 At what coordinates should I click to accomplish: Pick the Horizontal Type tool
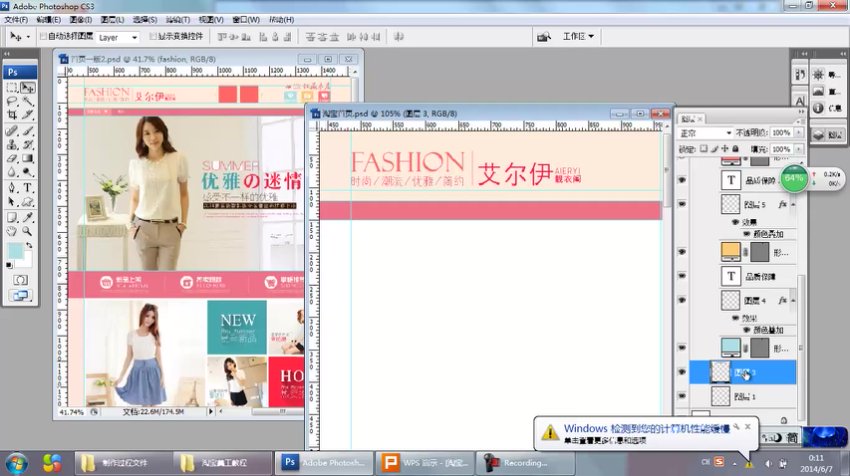coord(28,187)
